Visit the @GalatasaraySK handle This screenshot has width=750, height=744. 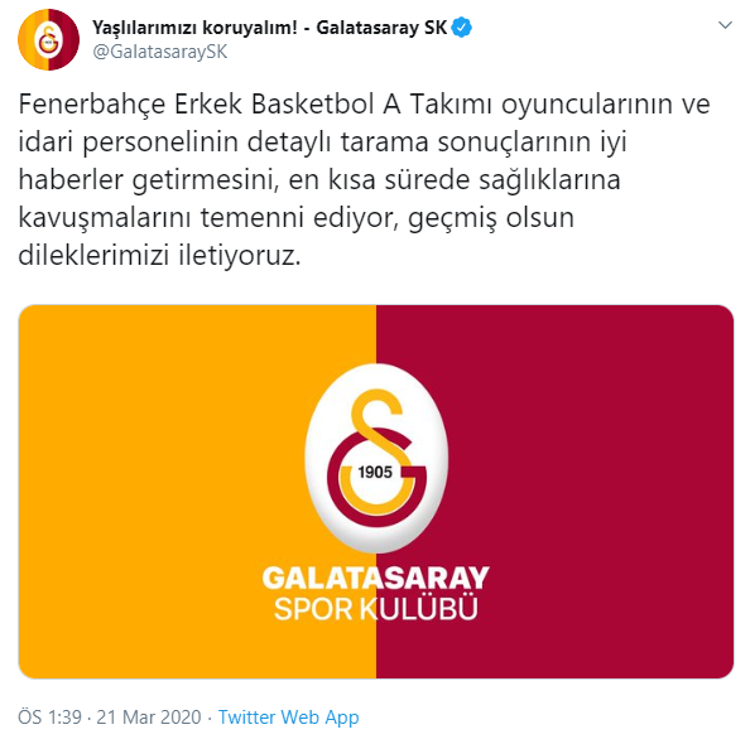click(160, 52)
